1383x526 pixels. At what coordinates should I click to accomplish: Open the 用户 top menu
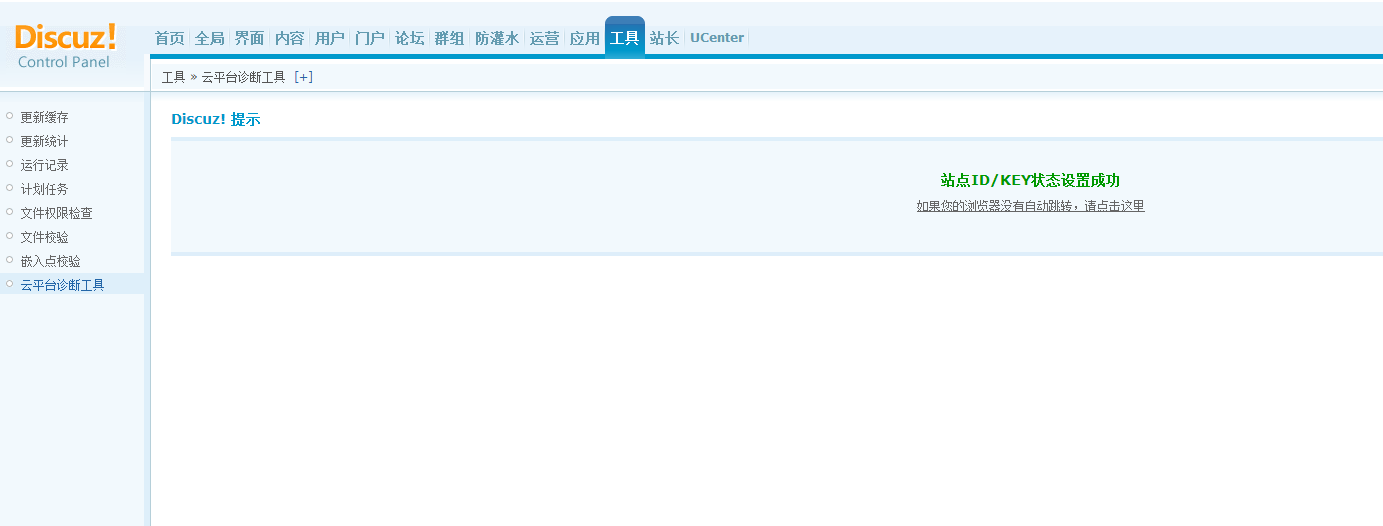point(329,38)
